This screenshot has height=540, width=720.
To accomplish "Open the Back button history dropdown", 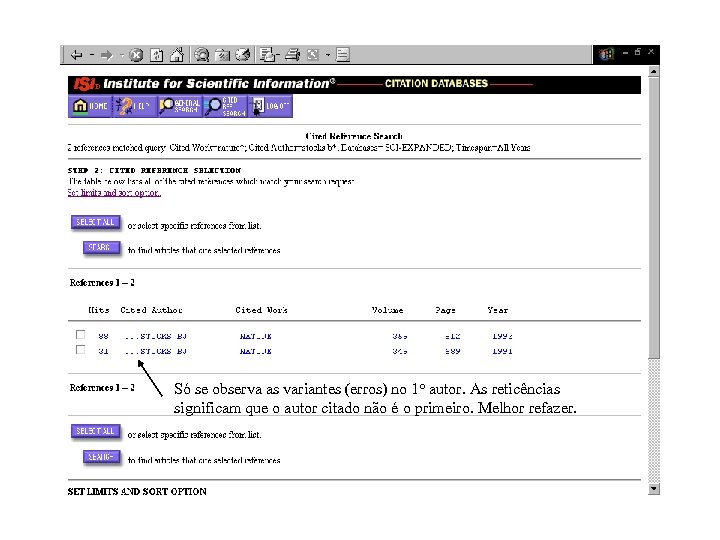I will [x=91, y=55].
